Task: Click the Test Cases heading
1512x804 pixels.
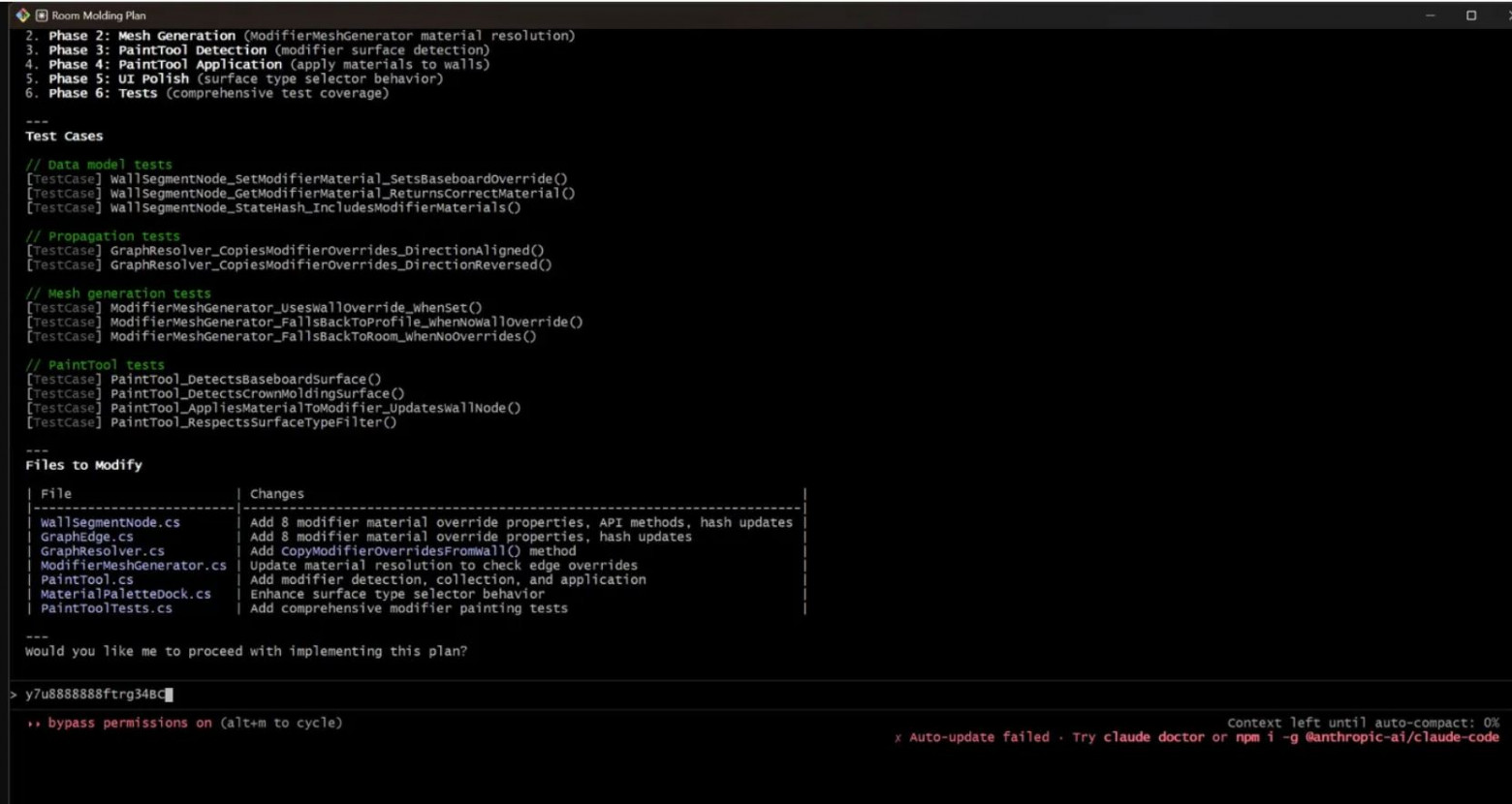Action: (64, 137)
